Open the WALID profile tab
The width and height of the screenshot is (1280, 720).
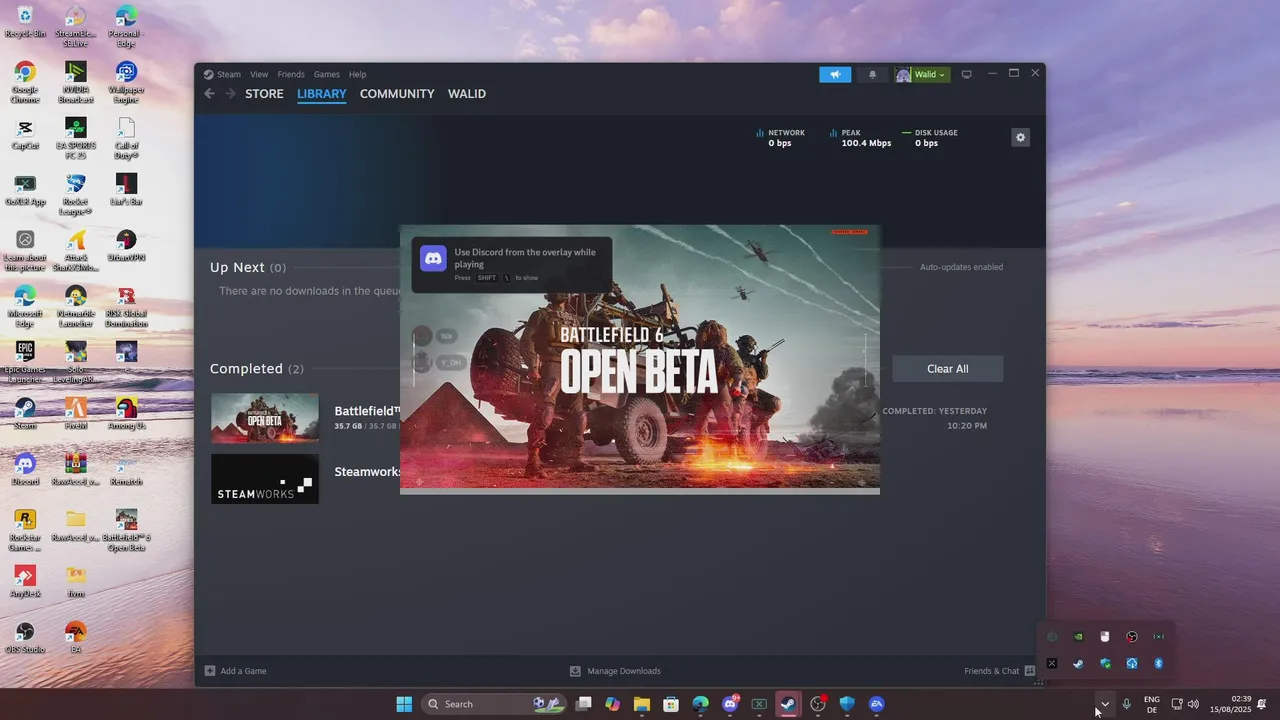pos(467,94)
